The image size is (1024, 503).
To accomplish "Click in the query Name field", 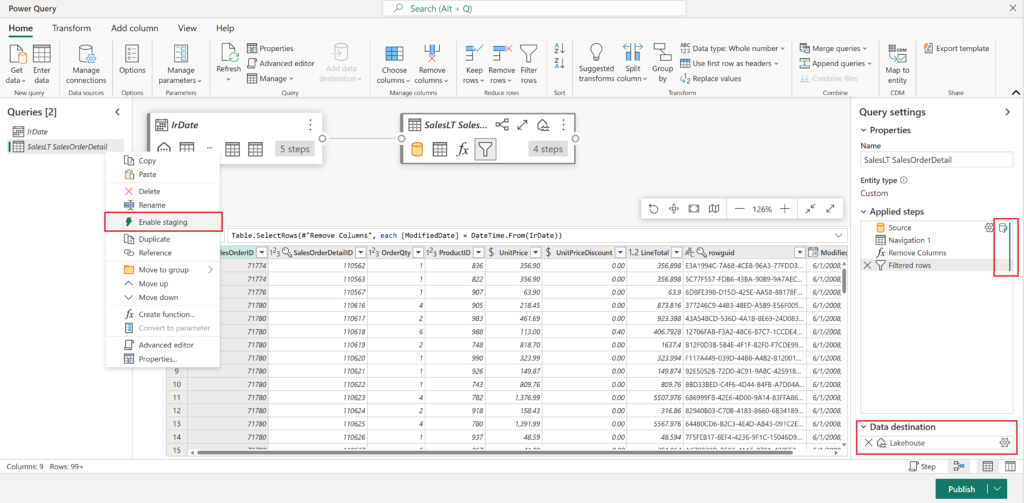I will point(936,160).
